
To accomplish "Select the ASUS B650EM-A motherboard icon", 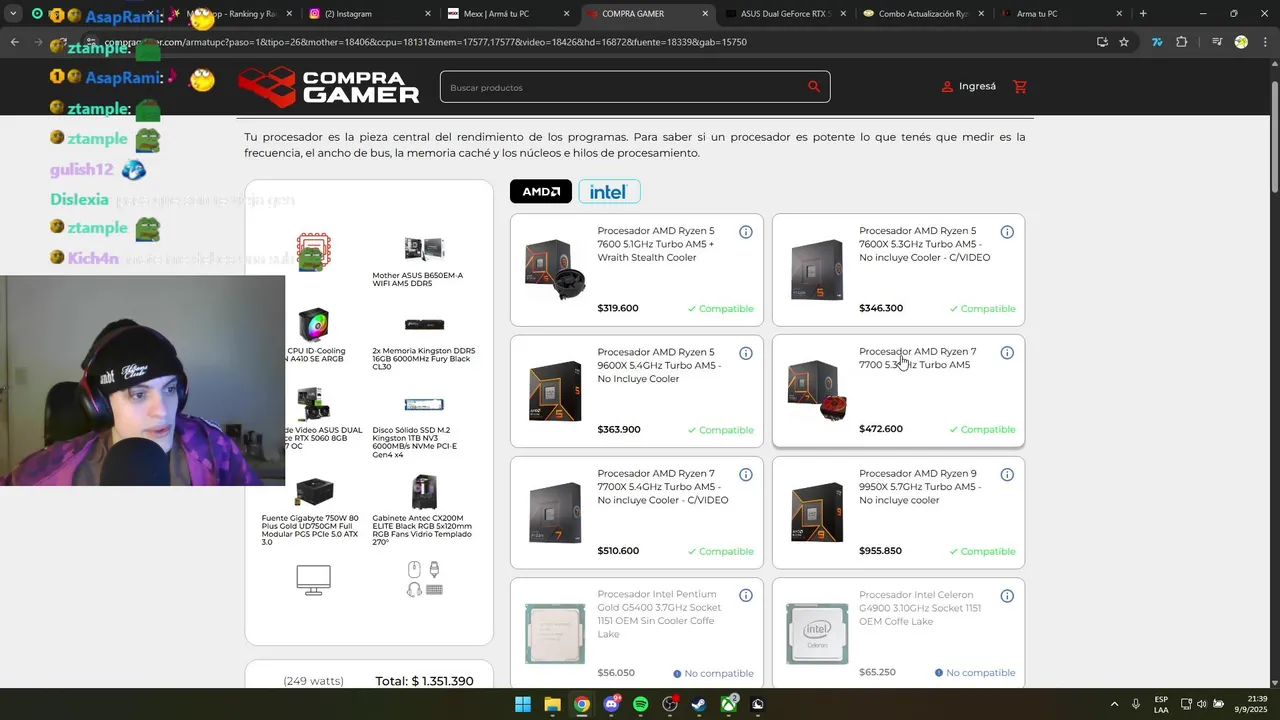I will click(424, 249).
